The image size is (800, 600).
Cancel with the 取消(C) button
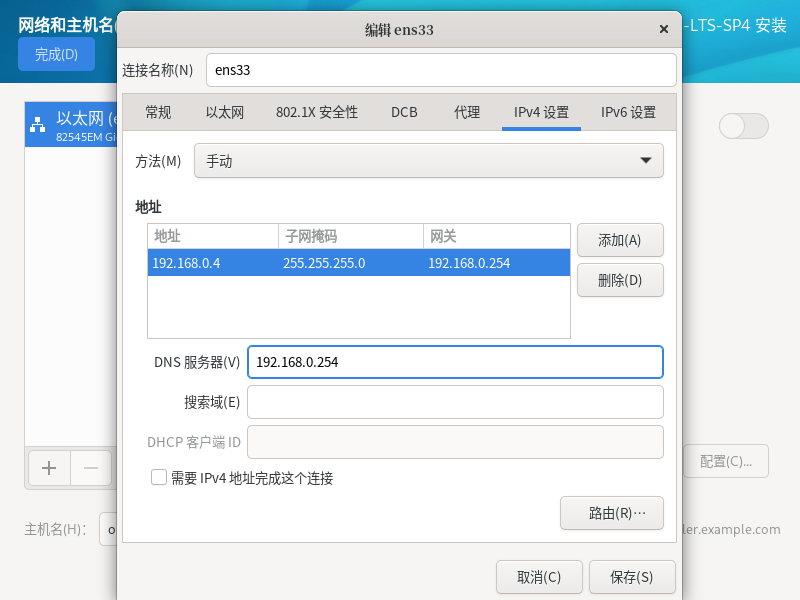[x=539, y=577]
